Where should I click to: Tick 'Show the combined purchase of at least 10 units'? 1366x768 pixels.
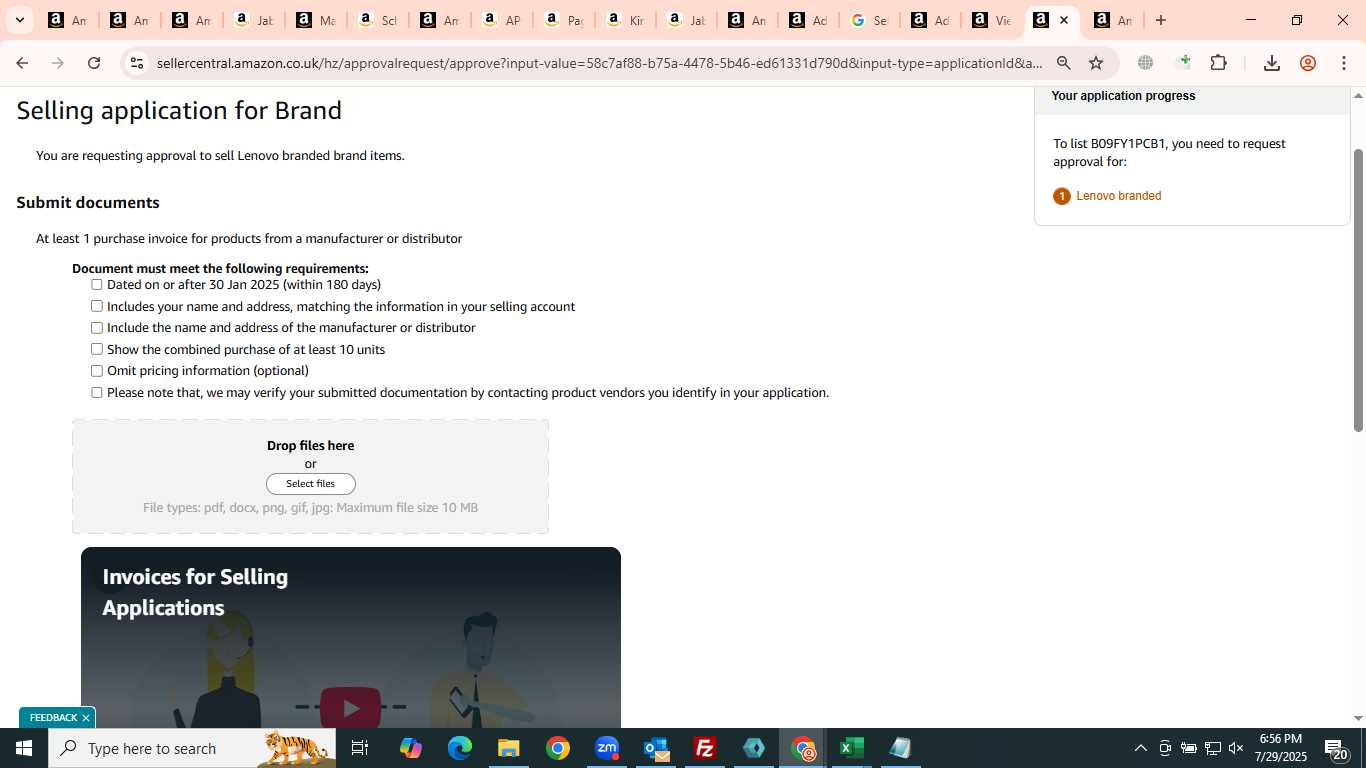[x=97, y=349]
